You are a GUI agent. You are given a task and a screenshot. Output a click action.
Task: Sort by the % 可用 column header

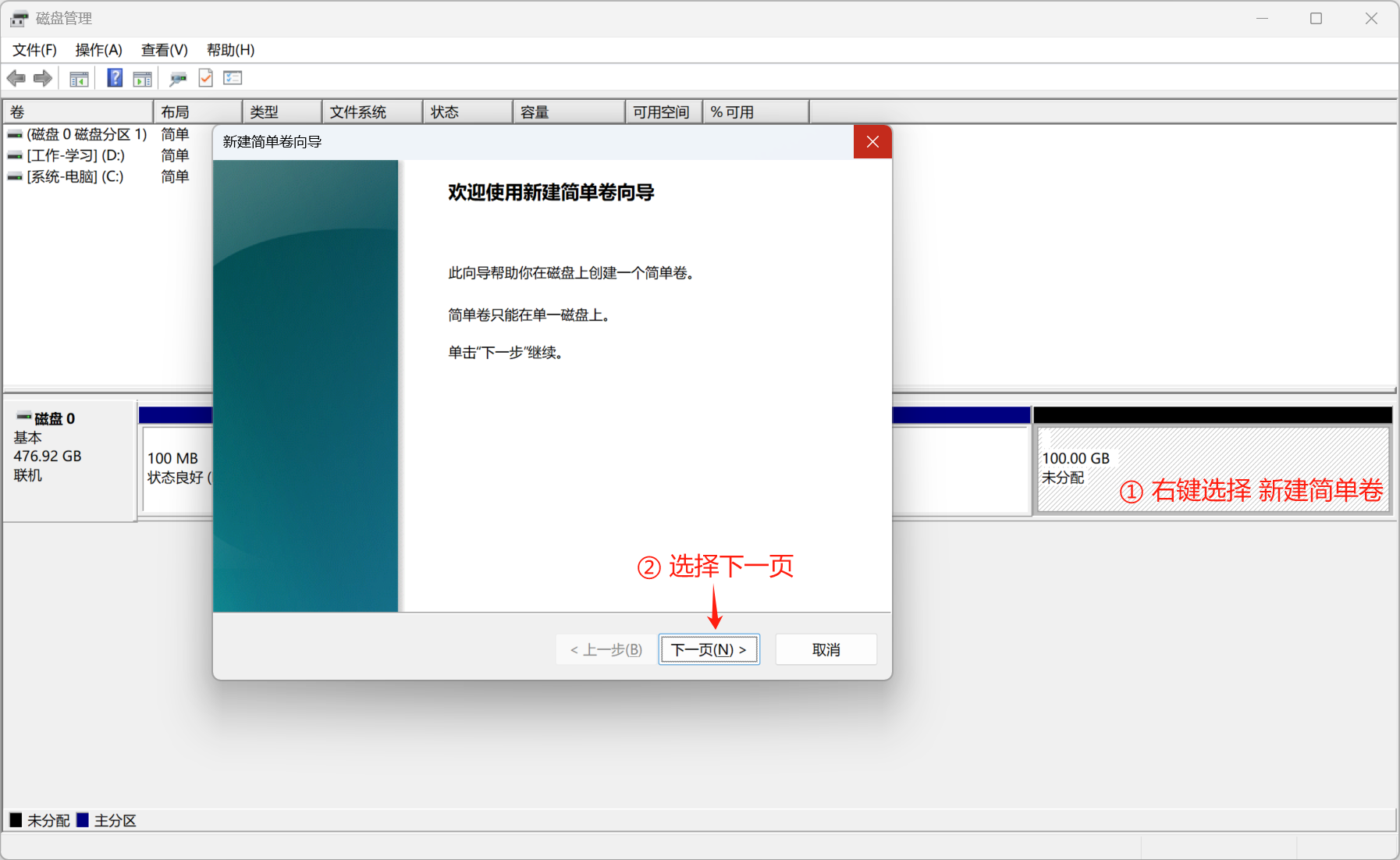(x=755, y=112)
